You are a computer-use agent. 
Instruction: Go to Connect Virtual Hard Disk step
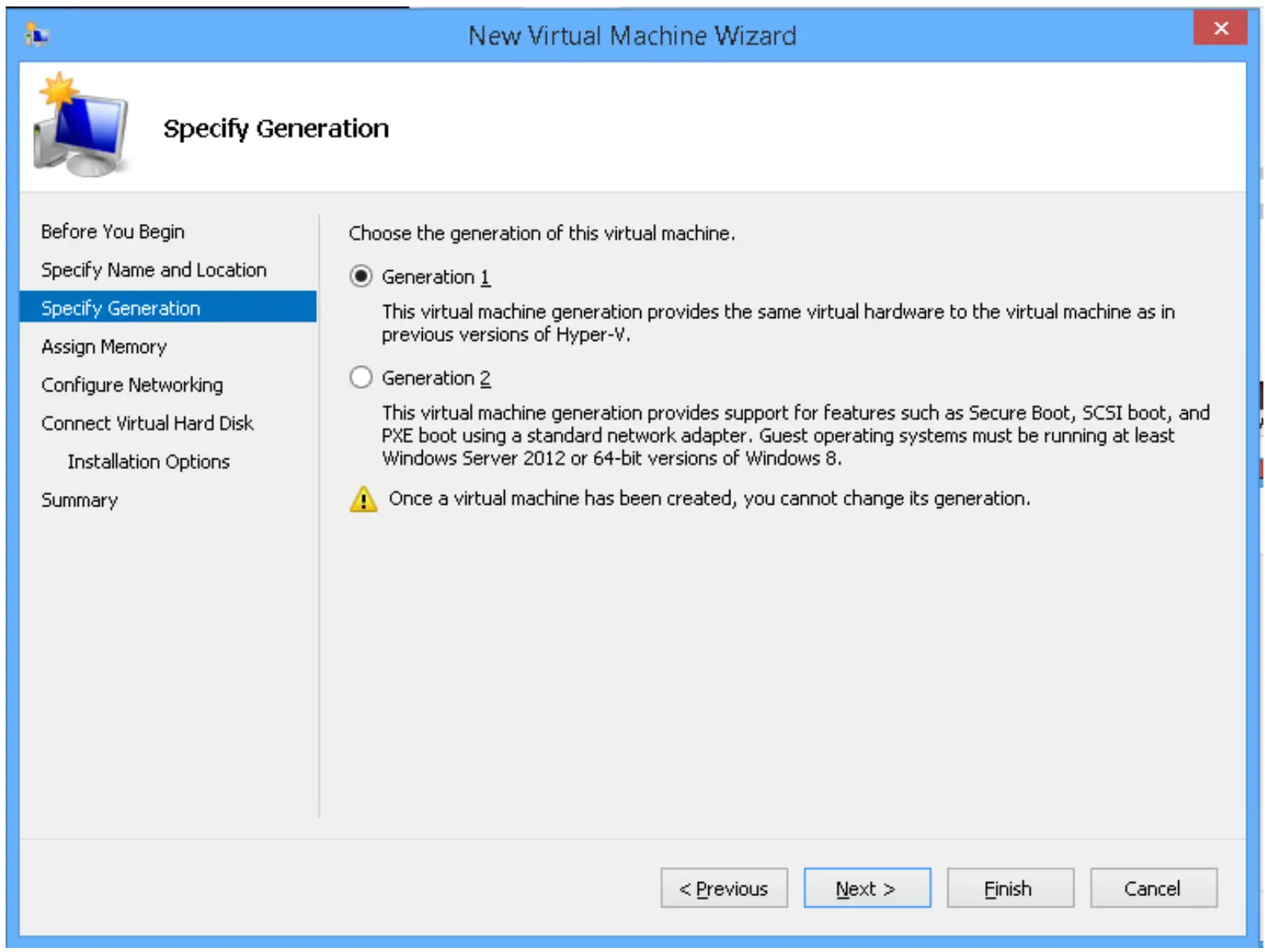[x=148, y=424]
